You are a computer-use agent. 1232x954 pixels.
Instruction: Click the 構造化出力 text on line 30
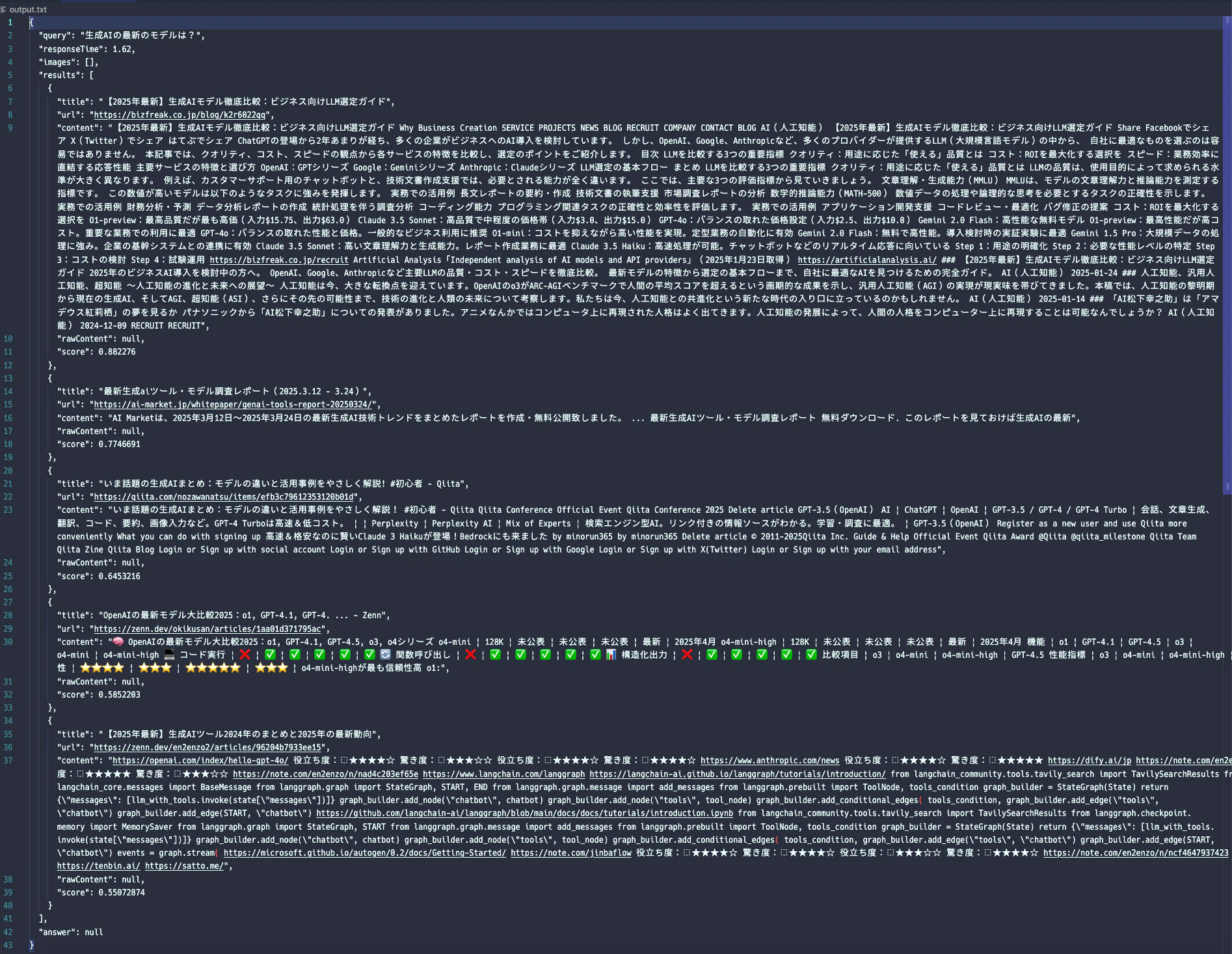(644, 655)
